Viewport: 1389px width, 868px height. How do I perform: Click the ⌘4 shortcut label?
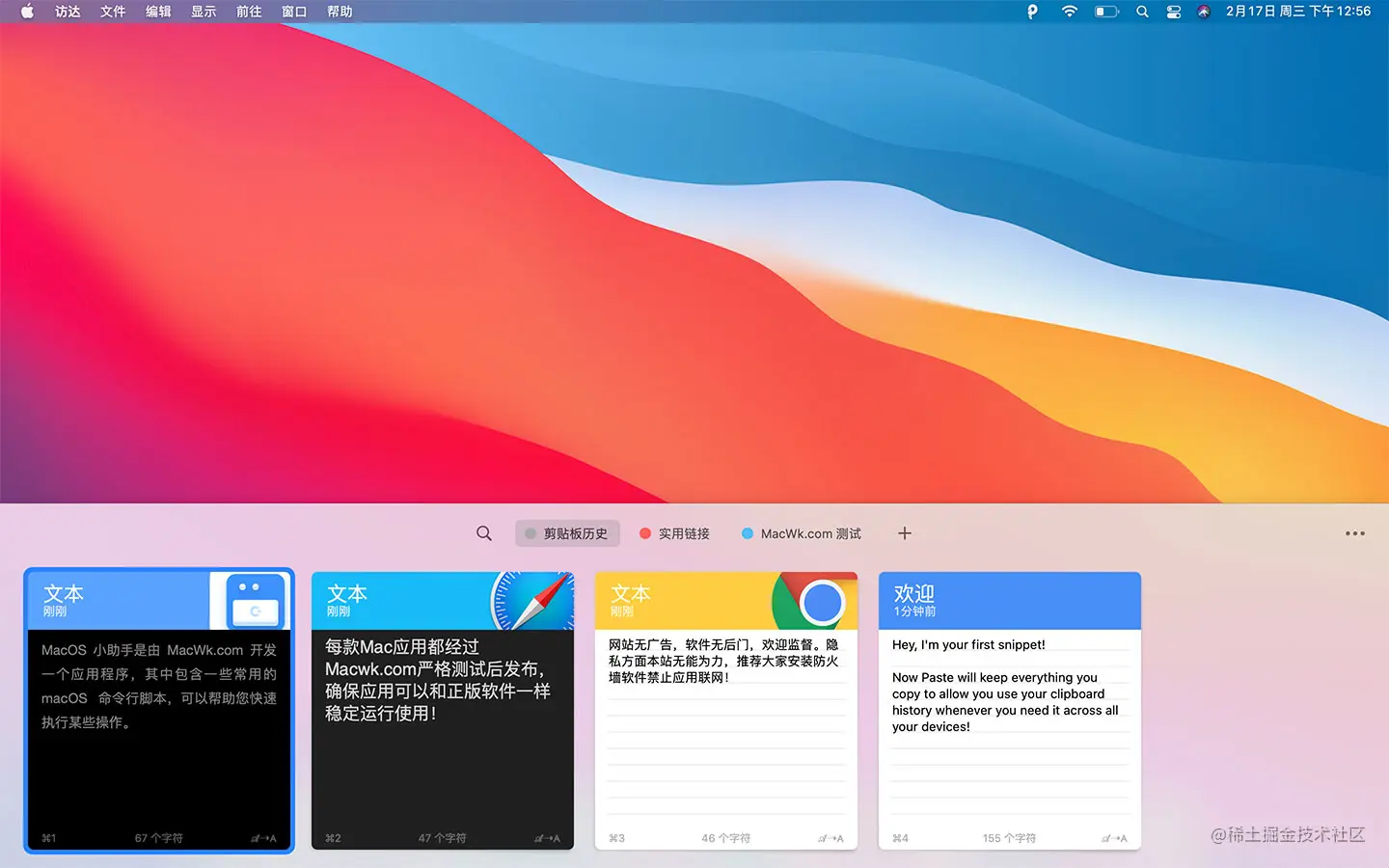click(900, 838)
